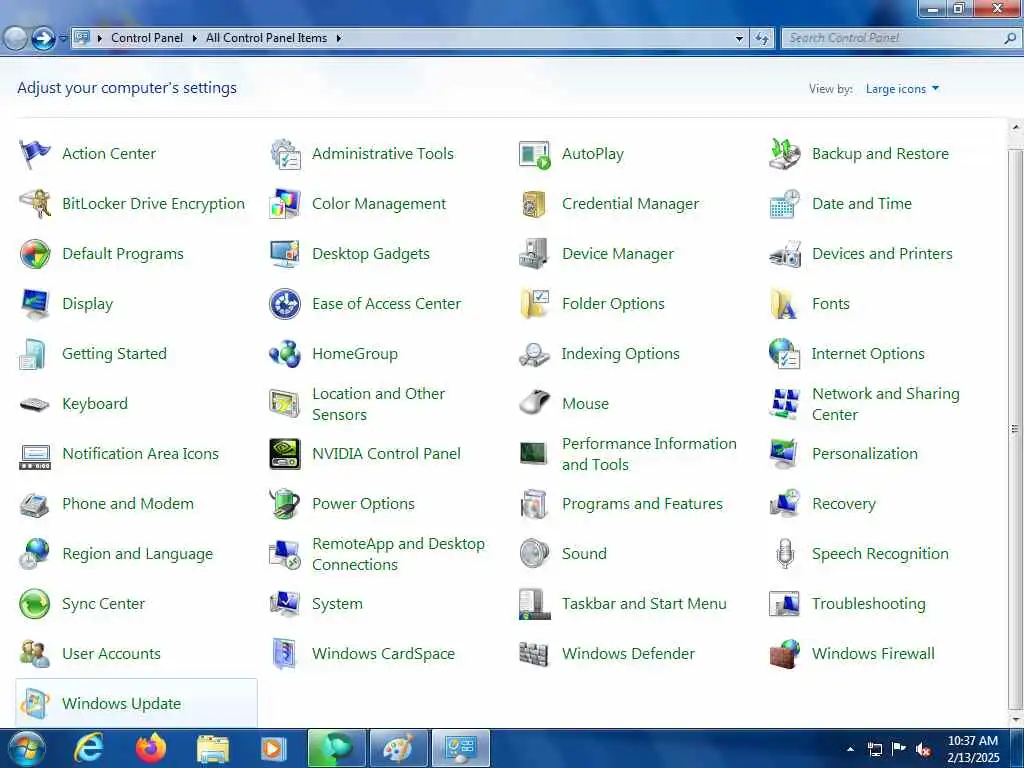1024x768 pixels.
Task: Click the AutoPlay icon
Action: click(x=534, y=154)
